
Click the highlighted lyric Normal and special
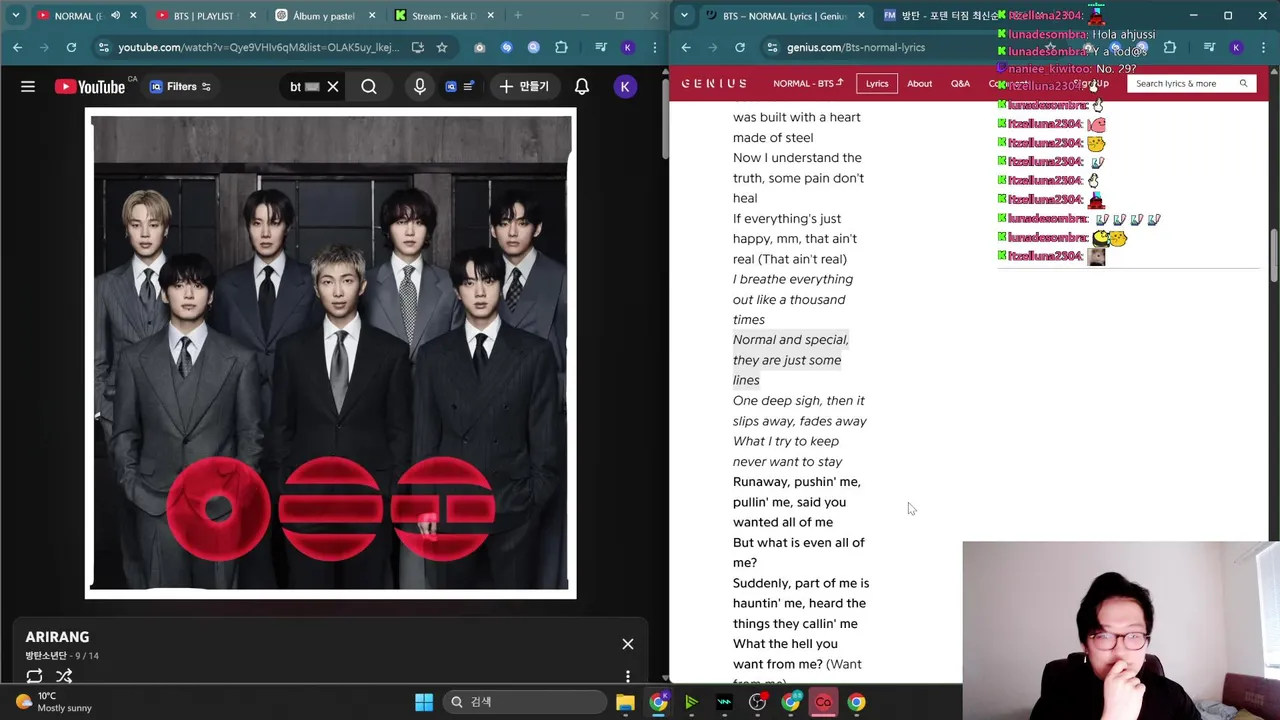coord(790,360)
